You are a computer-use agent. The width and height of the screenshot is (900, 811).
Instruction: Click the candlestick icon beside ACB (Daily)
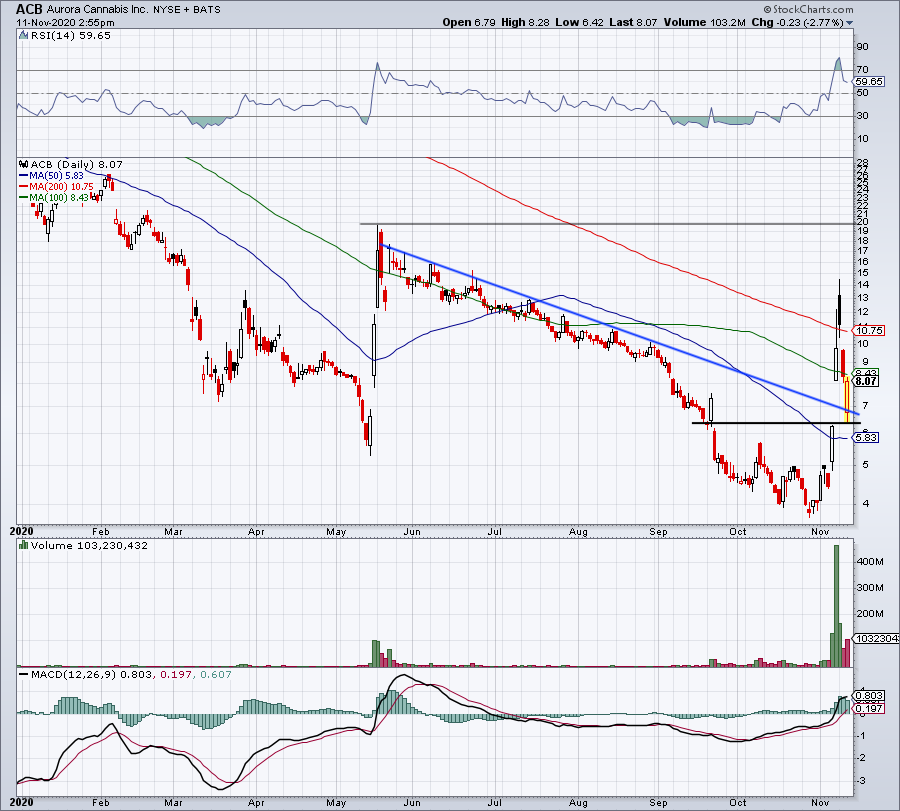tap(24, 165)
